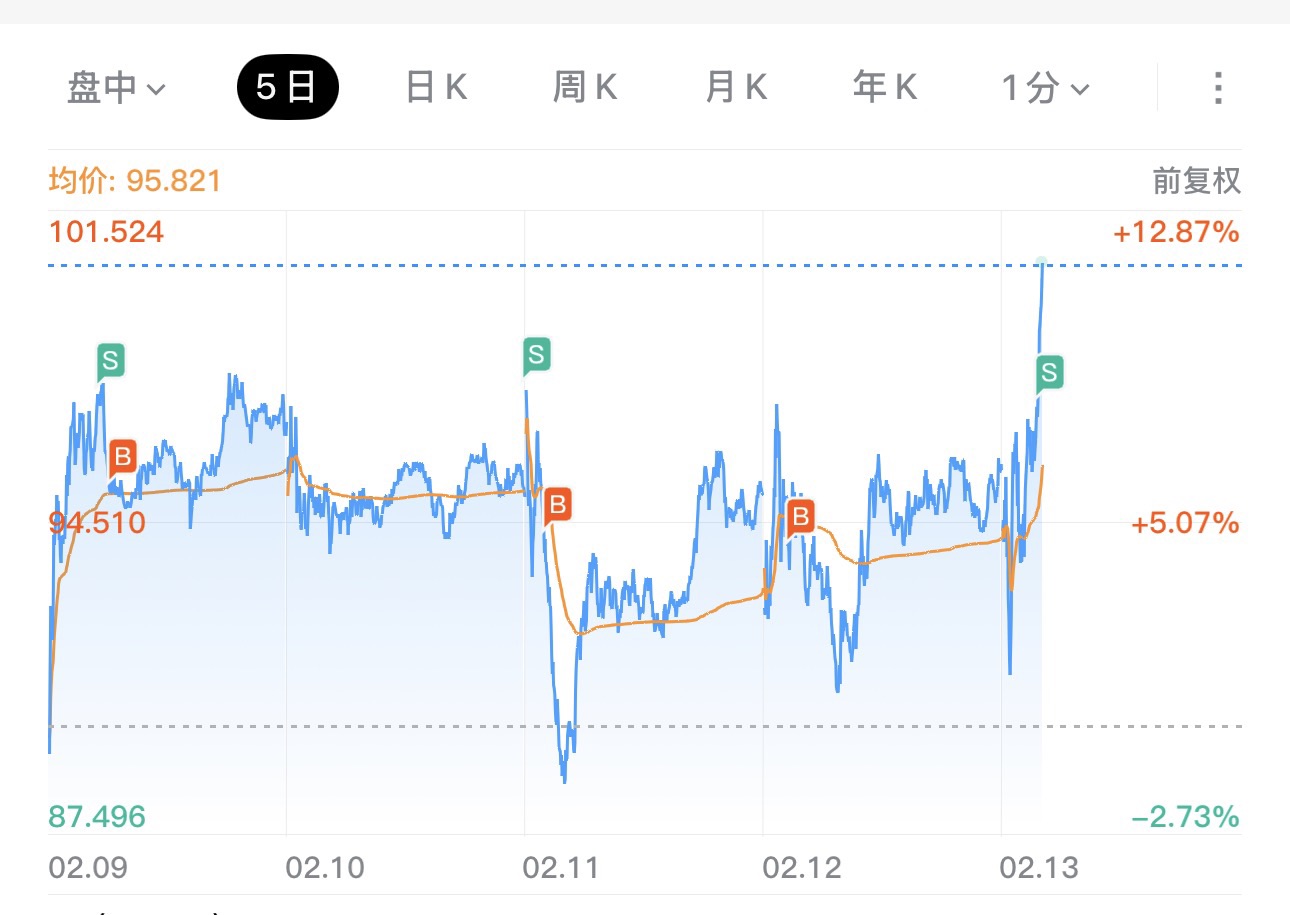This screenshot has width=1290, height=915.
Task: Click the buy marker on 02.09
Action: (x=123, y=458)
